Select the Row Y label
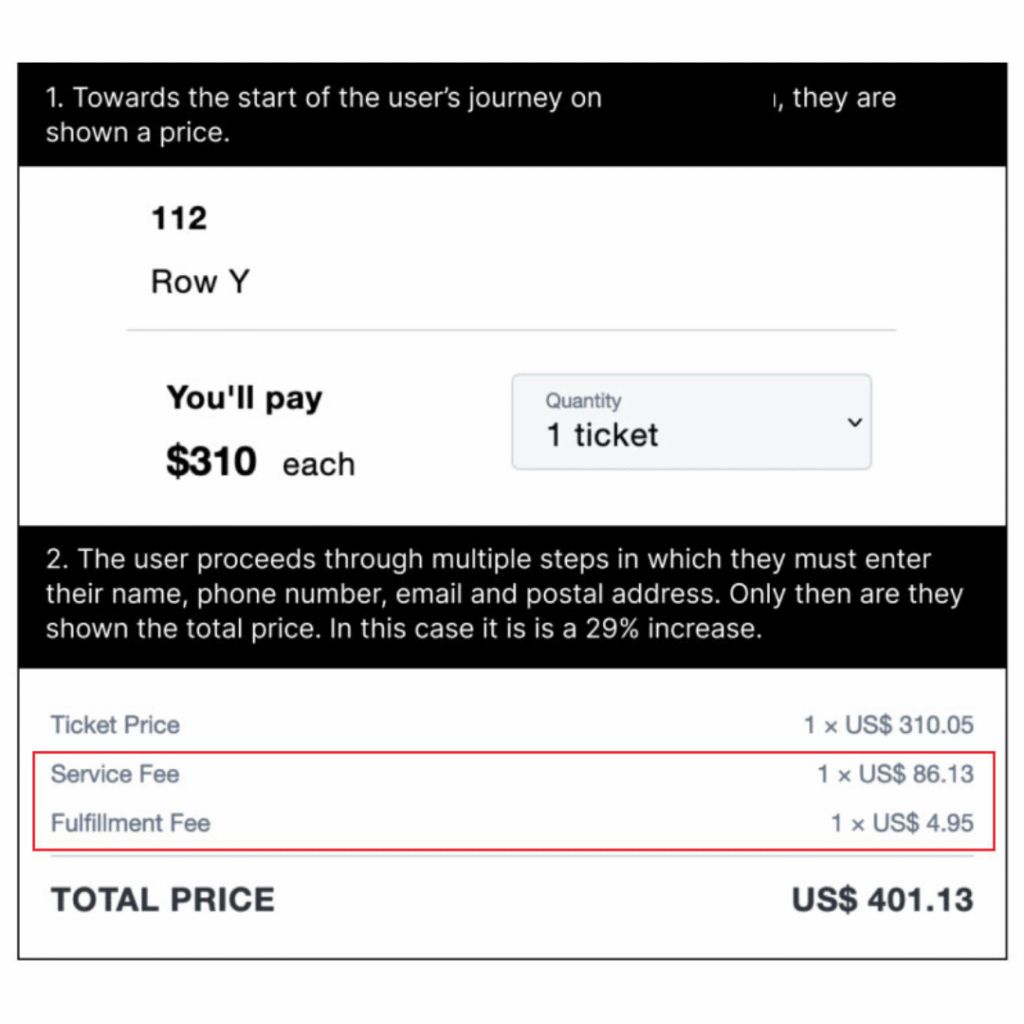Viewport: 1024px width, 1024px height. [x=200, y=281]
